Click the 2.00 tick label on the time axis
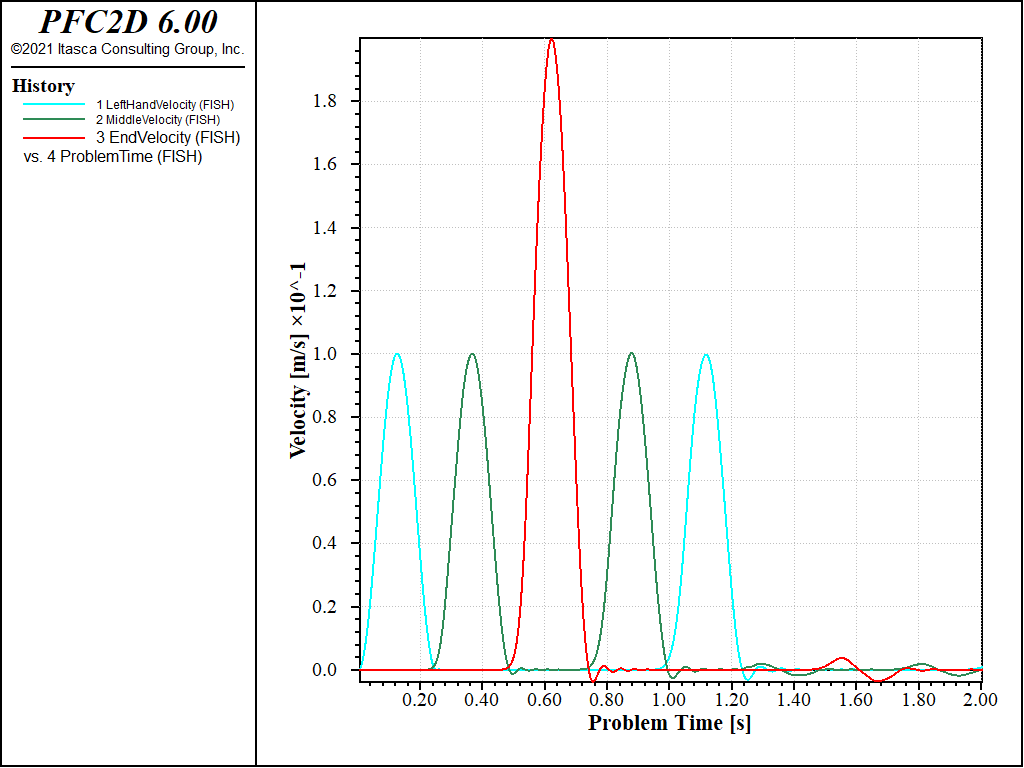This screenshot has height=768, width=1024. (x=982, y=700)
